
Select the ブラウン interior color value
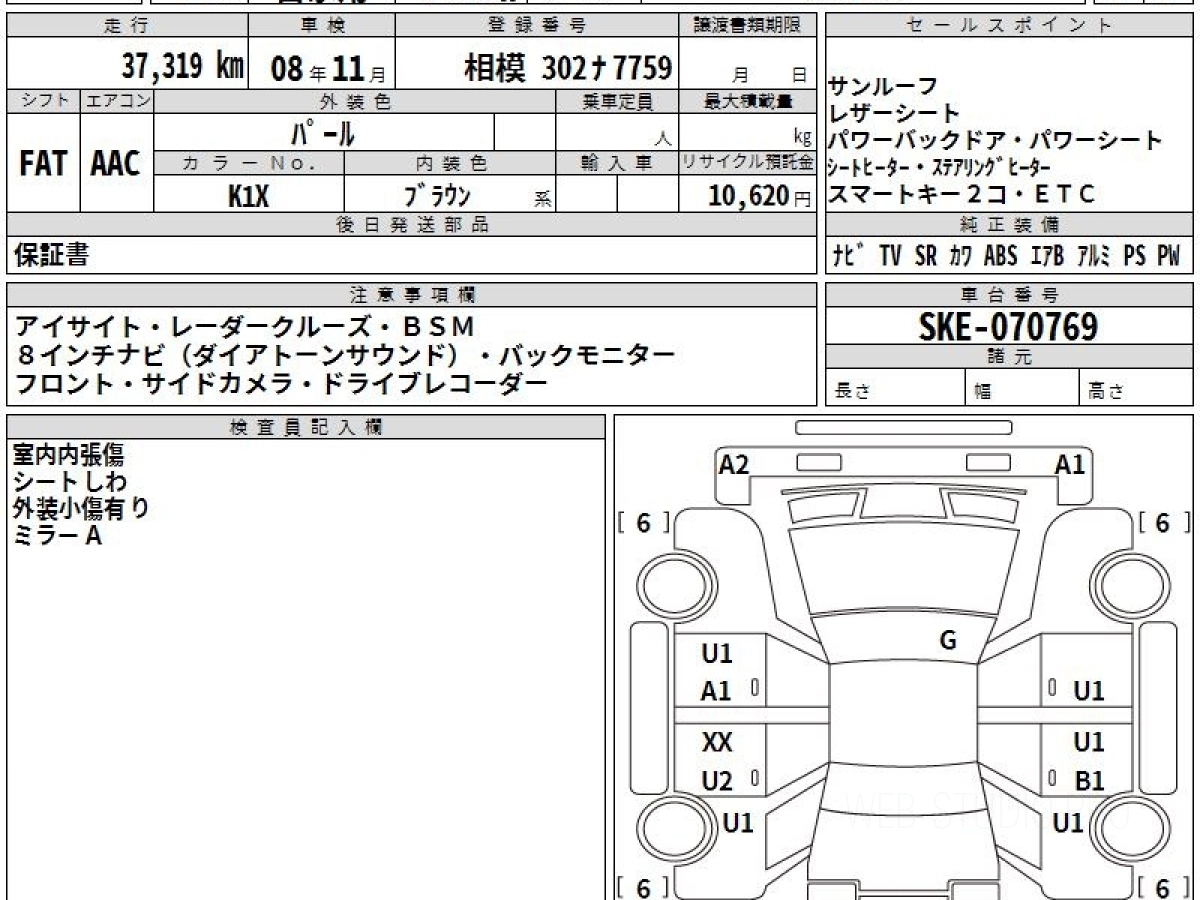point(437,196)
